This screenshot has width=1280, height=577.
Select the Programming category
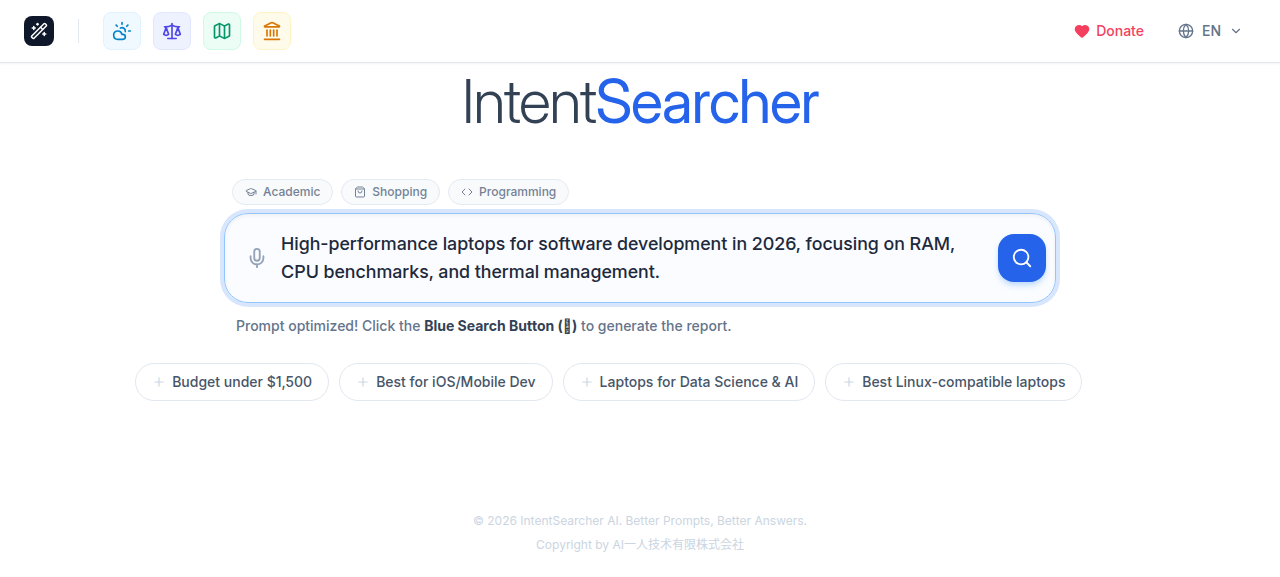[508, 191]
